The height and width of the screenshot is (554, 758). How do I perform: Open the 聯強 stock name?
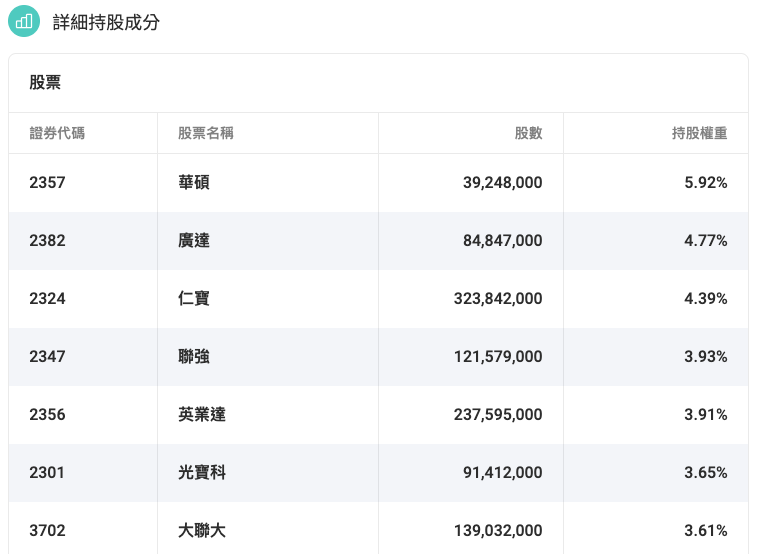point(194,356)
